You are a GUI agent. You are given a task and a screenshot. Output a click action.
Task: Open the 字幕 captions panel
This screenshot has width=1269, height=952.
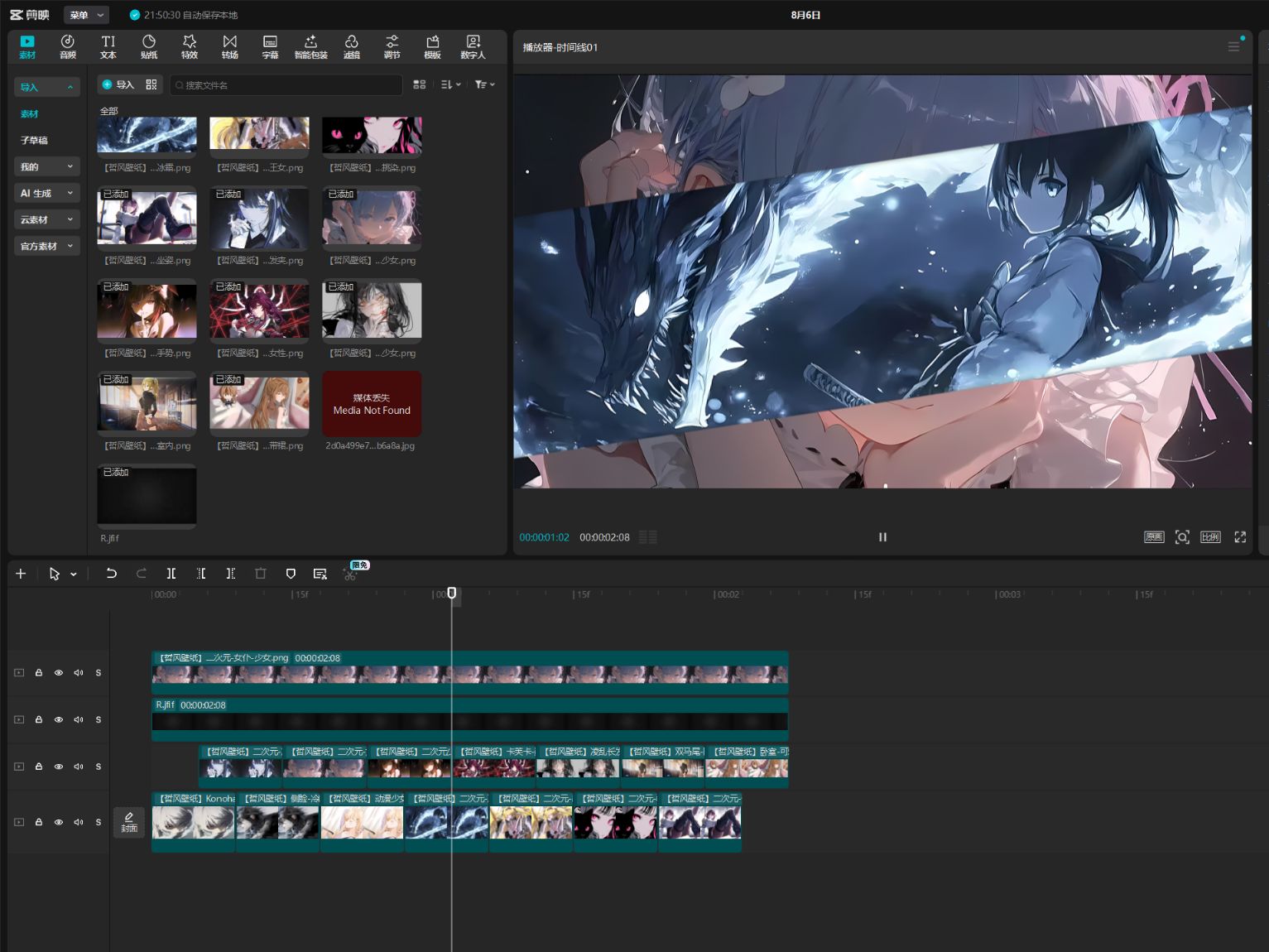pyautogui.click(x=270, y=46)
